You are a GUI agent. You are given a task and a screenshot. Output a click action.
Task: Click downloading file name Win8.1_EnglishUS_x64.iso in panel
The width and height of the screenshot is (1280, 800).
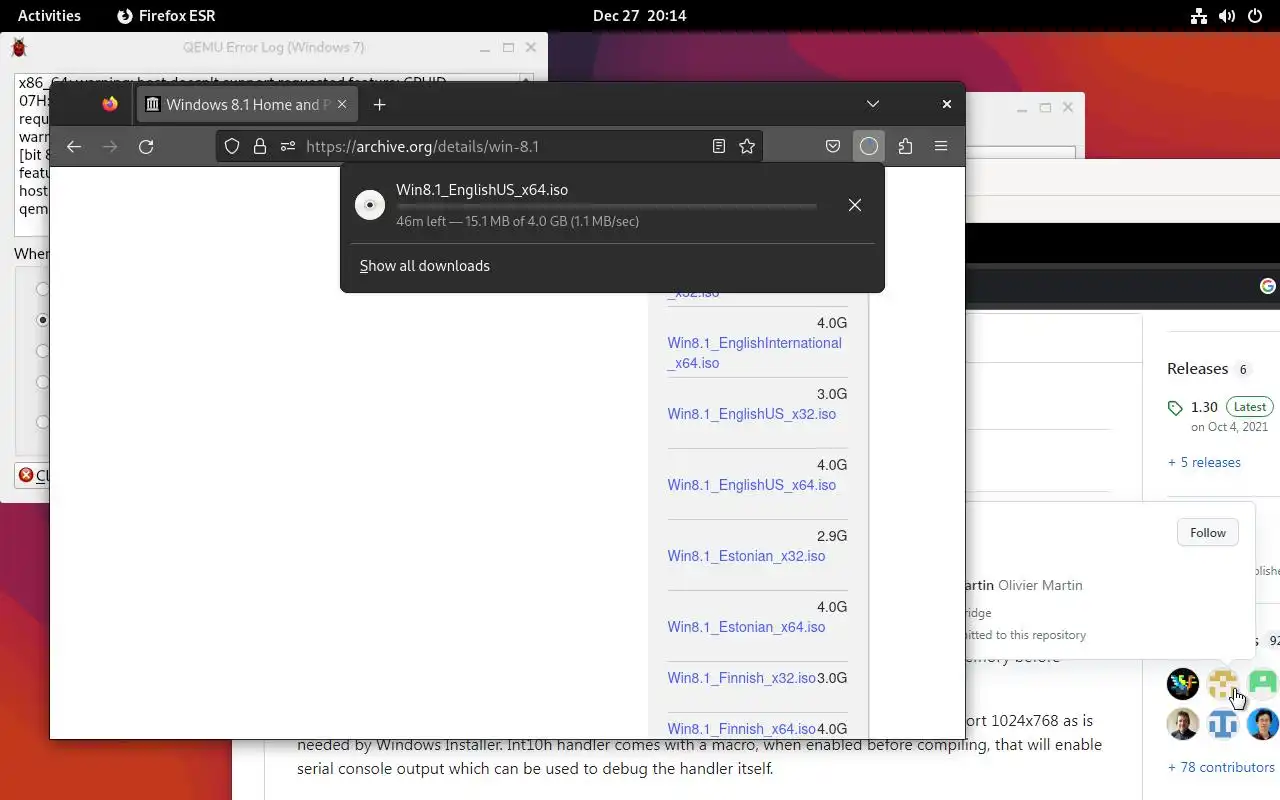(482, 190)
